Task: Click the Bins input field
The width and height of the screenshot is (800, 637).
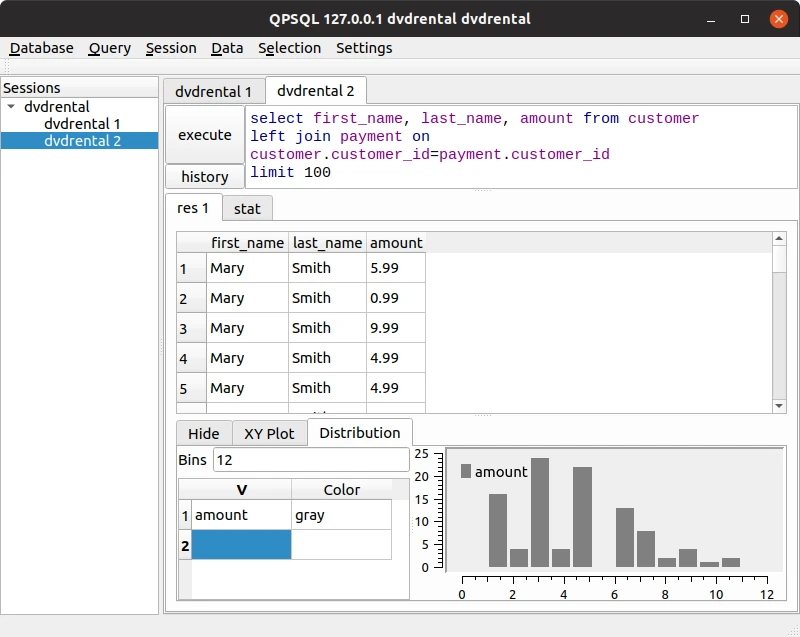Action: (x=311, y=460)
